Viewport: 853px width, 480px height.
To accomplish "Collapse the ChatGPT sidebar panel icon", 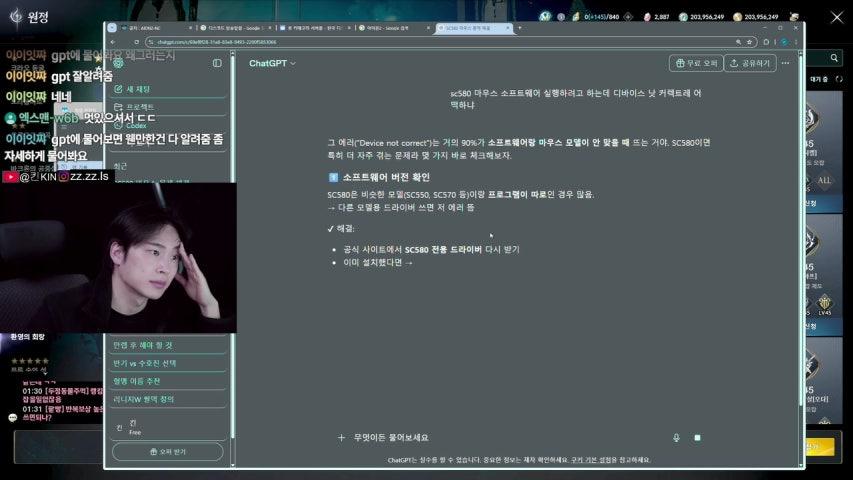I will coord(217,63).
